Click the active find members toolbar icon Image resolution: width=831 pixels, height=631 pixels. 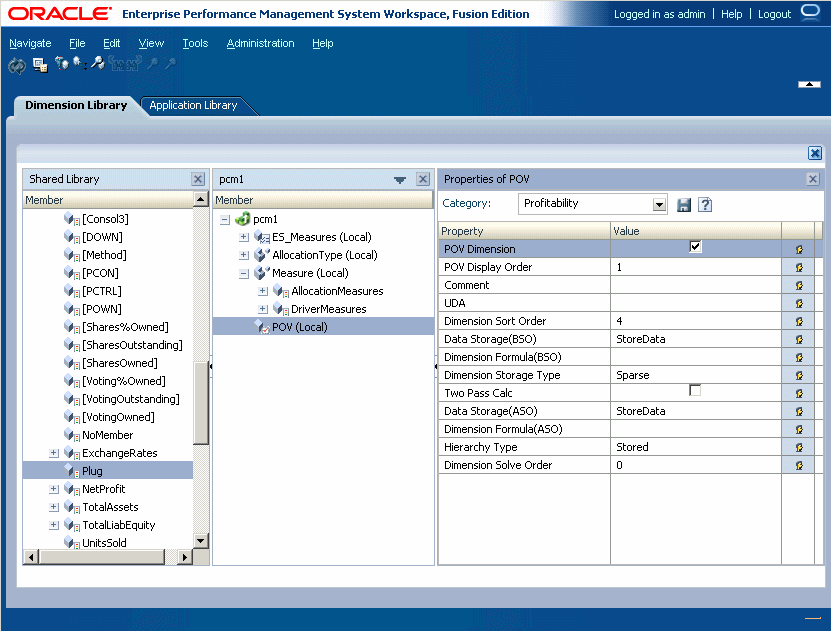point(98,63)
